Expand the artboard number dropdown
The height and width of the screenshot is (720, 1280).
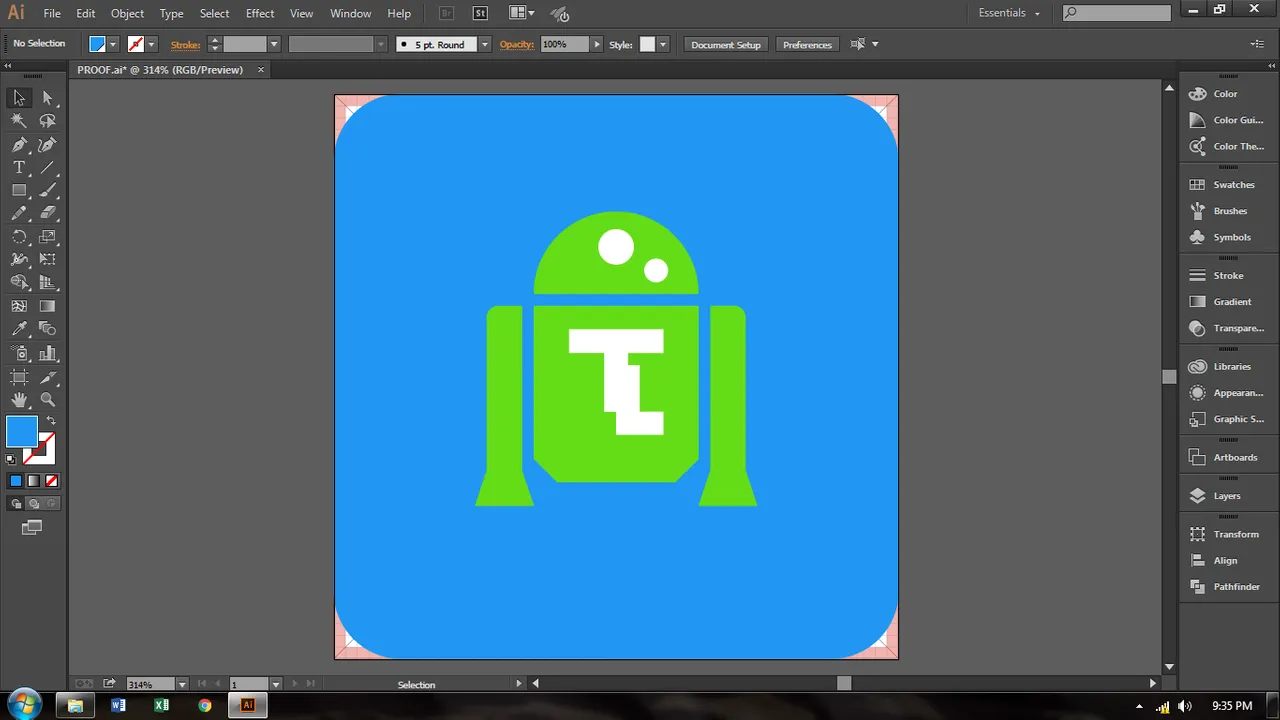(274, 684)
